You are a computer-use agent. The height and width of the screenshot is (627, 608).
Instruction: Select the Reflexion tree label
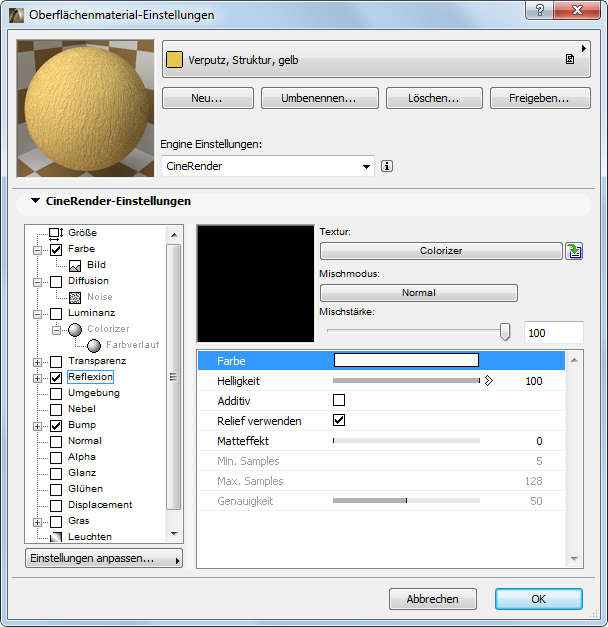point(90,377)
